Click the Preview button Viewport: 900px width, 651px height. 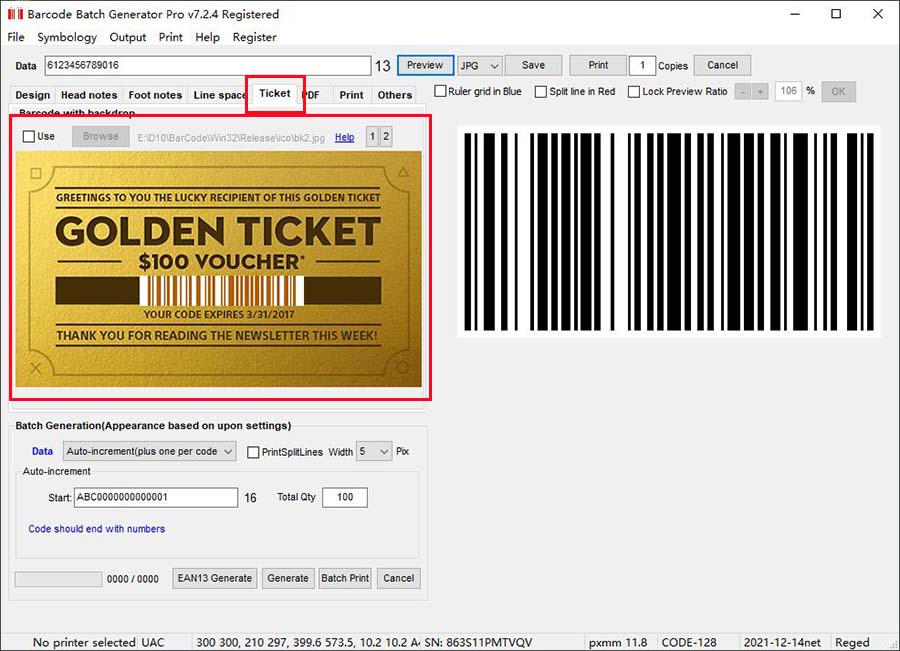tap(425, 65)
